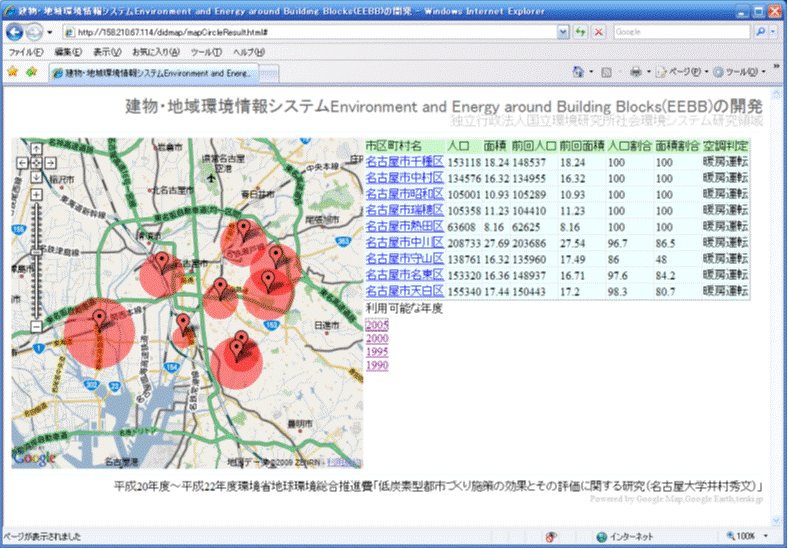Go forward with the browser Forward arrow
The width and height of the screenshot is (788, 549).
click(x=34, y=32)
